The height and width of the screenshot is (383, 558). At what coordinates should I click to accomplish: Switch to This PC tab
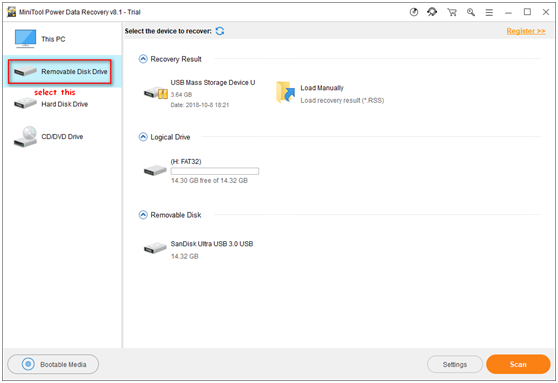click(x=62, y=39)
